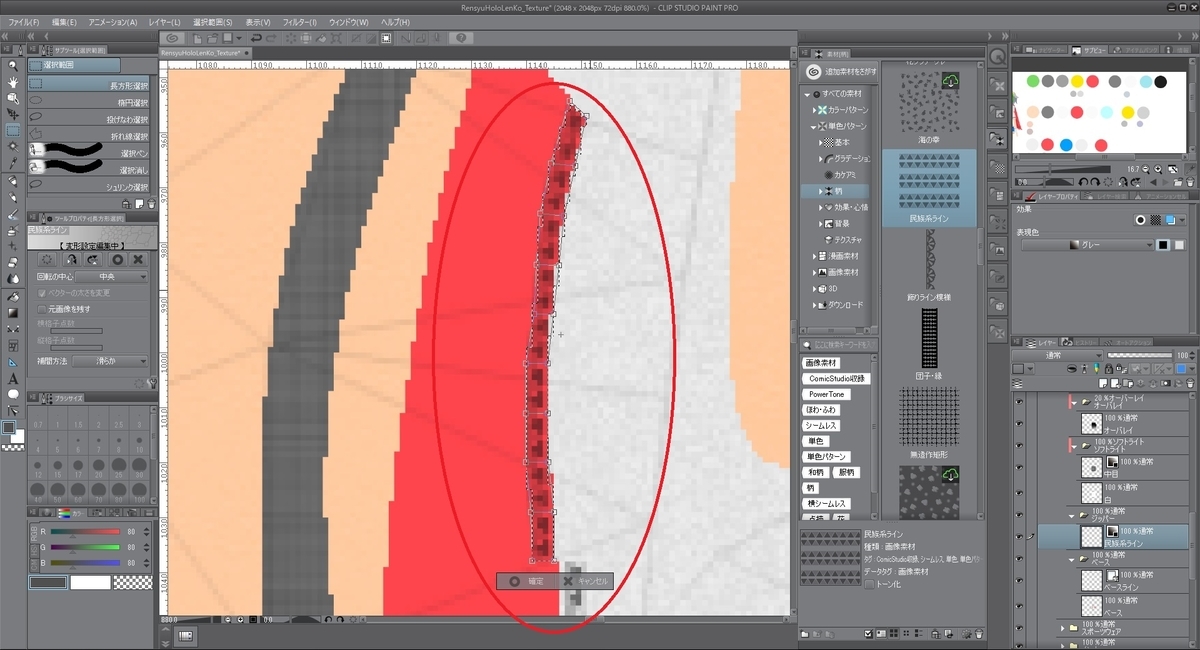Collapse the ジッパー layer folder
Viewport: 1200px width, 650px height.
pyautogui.click(x=1072, y=516)
